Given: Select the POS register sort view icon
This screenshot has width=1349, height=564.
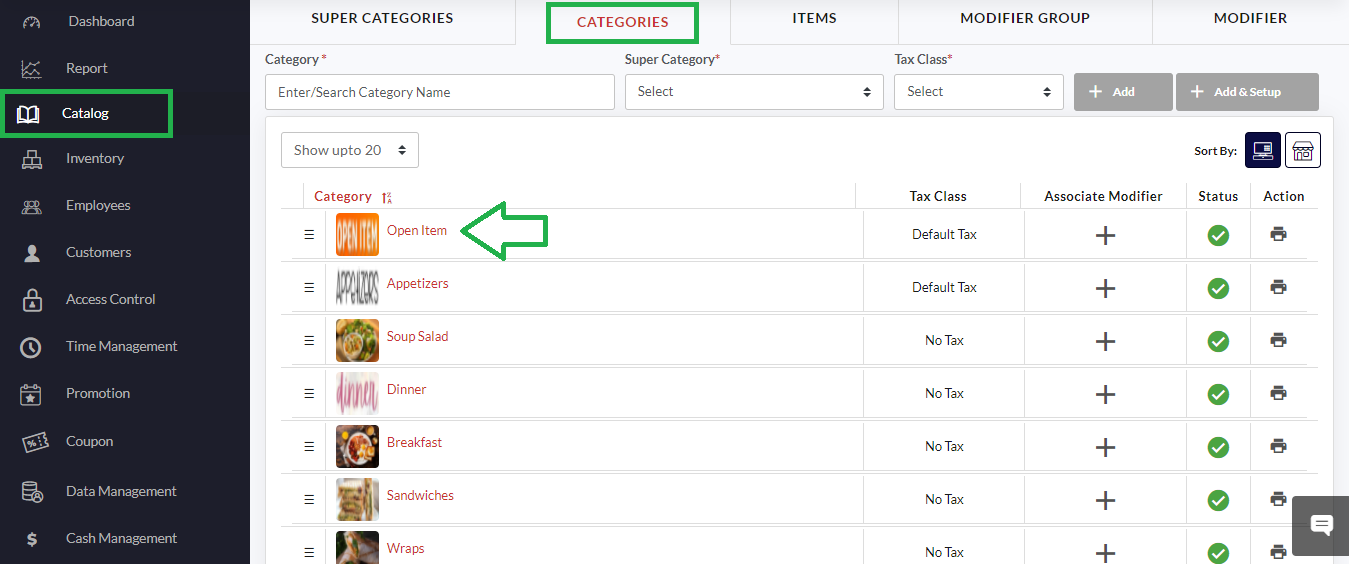Looking at the screenshot, I should pos(1262,150).
